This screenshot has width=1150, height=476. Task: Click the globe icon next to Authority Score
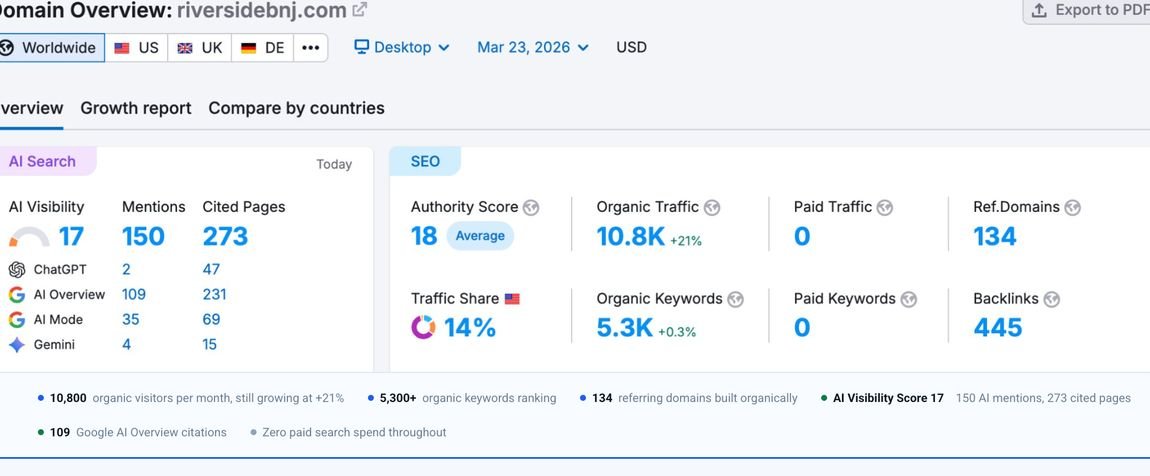(531, 208)
